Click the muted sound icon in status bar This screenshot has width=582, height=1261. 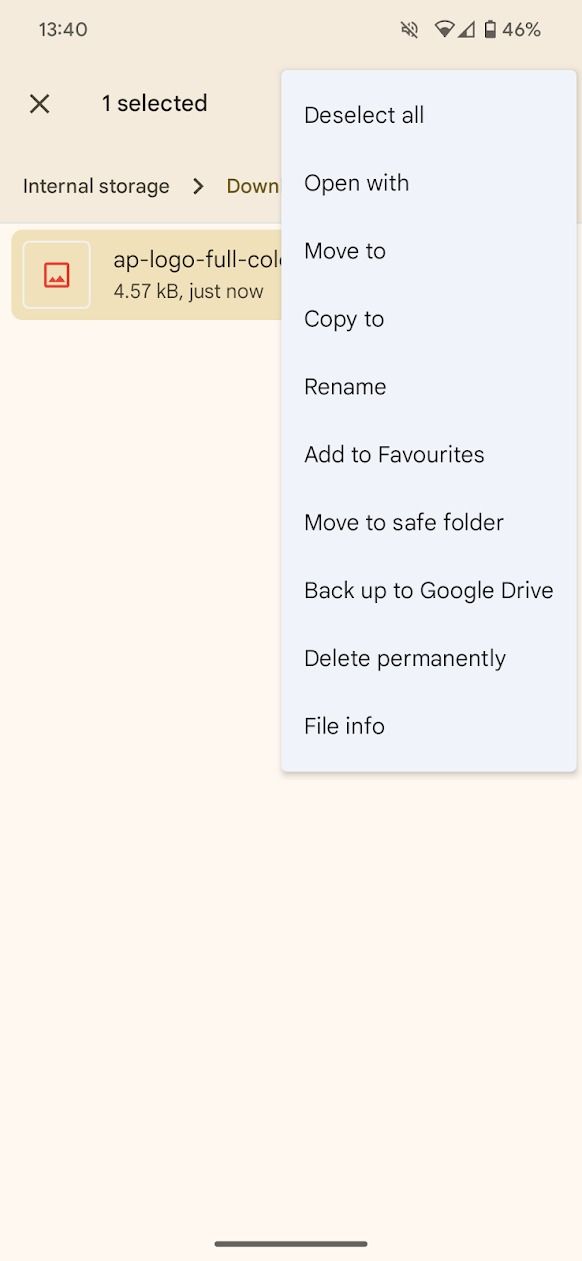pyautogui.click(x=409, y=29)
